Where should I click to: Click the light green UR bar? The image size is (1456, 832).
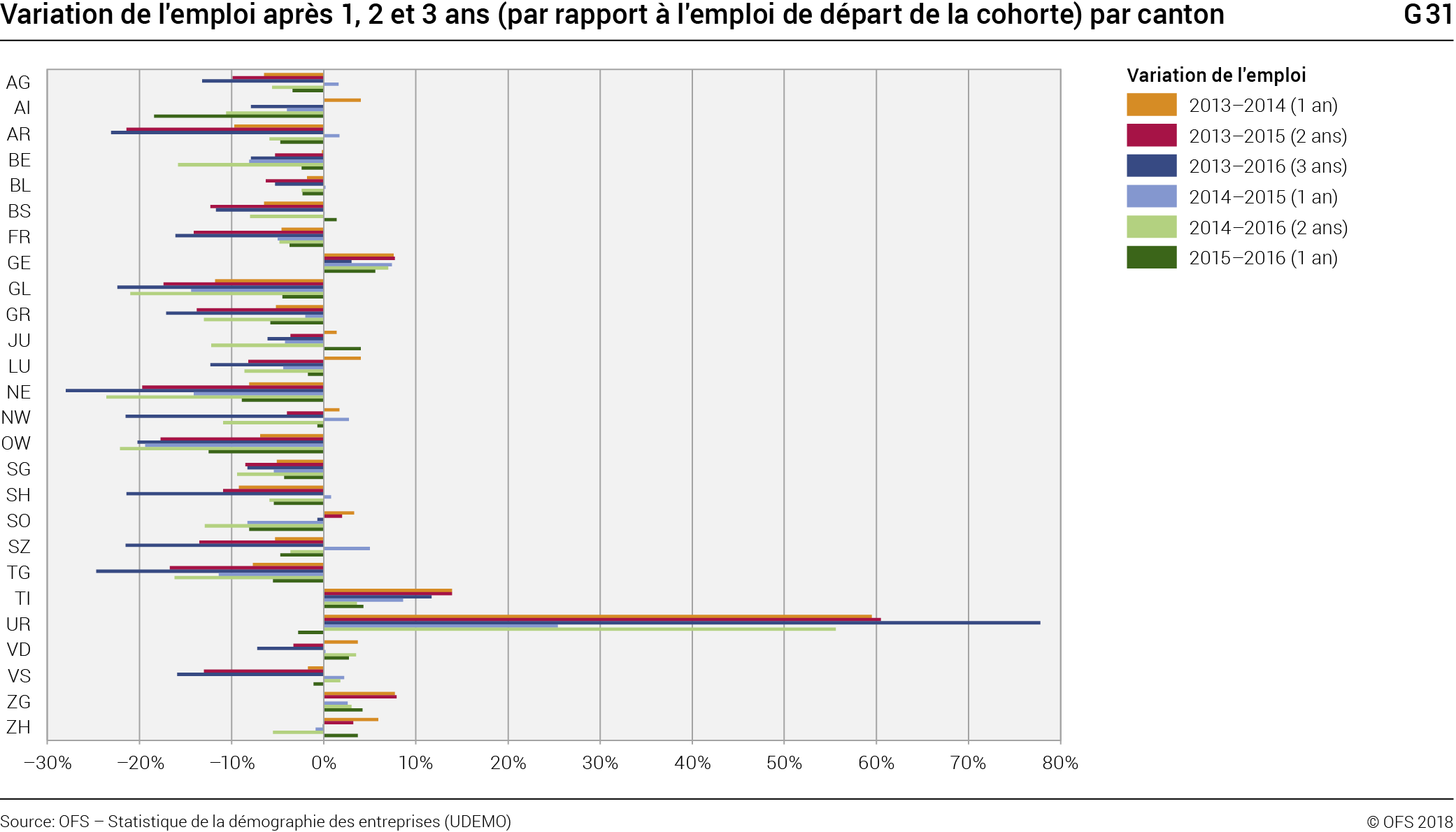580,629
